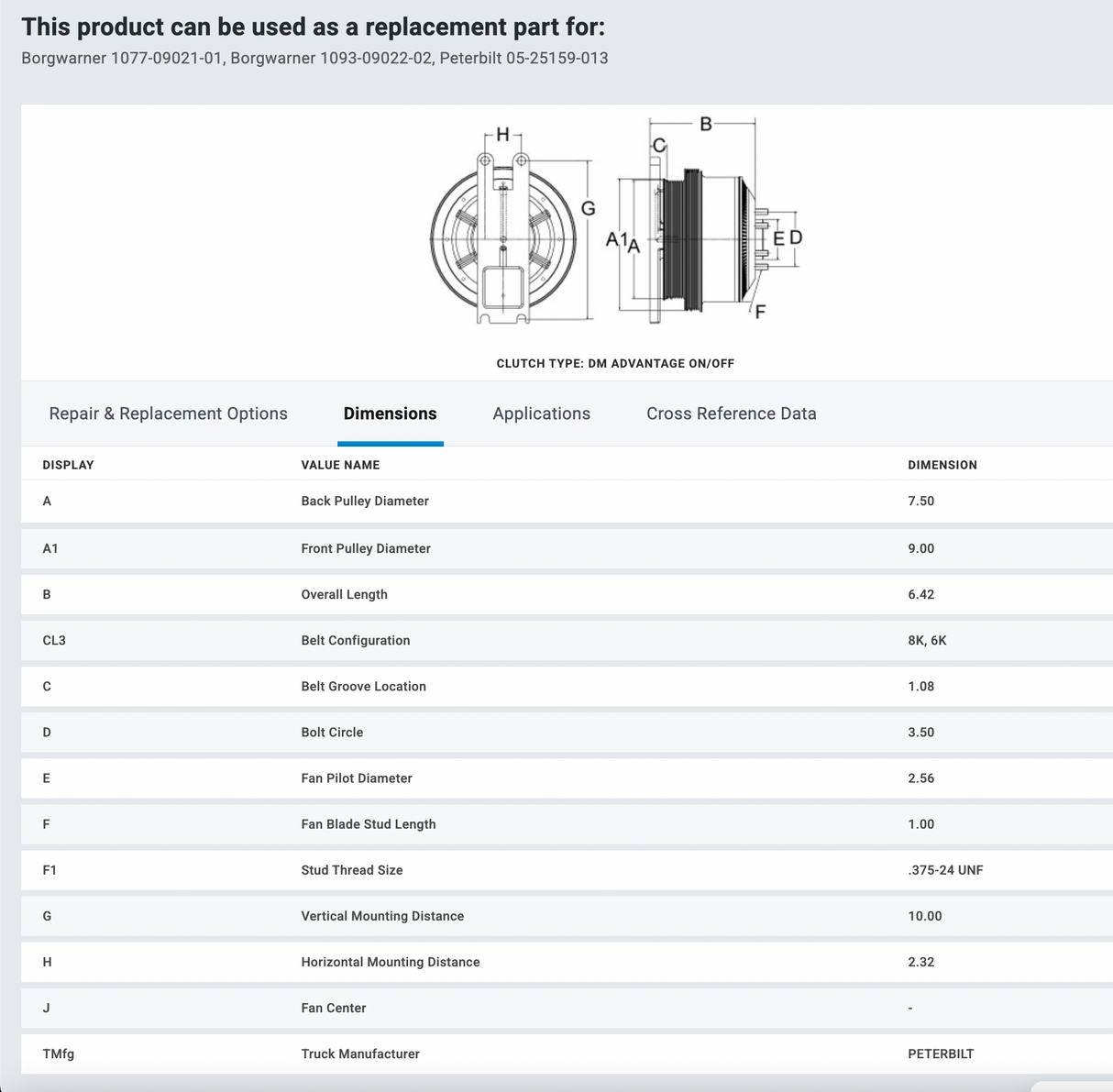Click the Belt Configuration value 8K, 6K

tap(927, 640)
